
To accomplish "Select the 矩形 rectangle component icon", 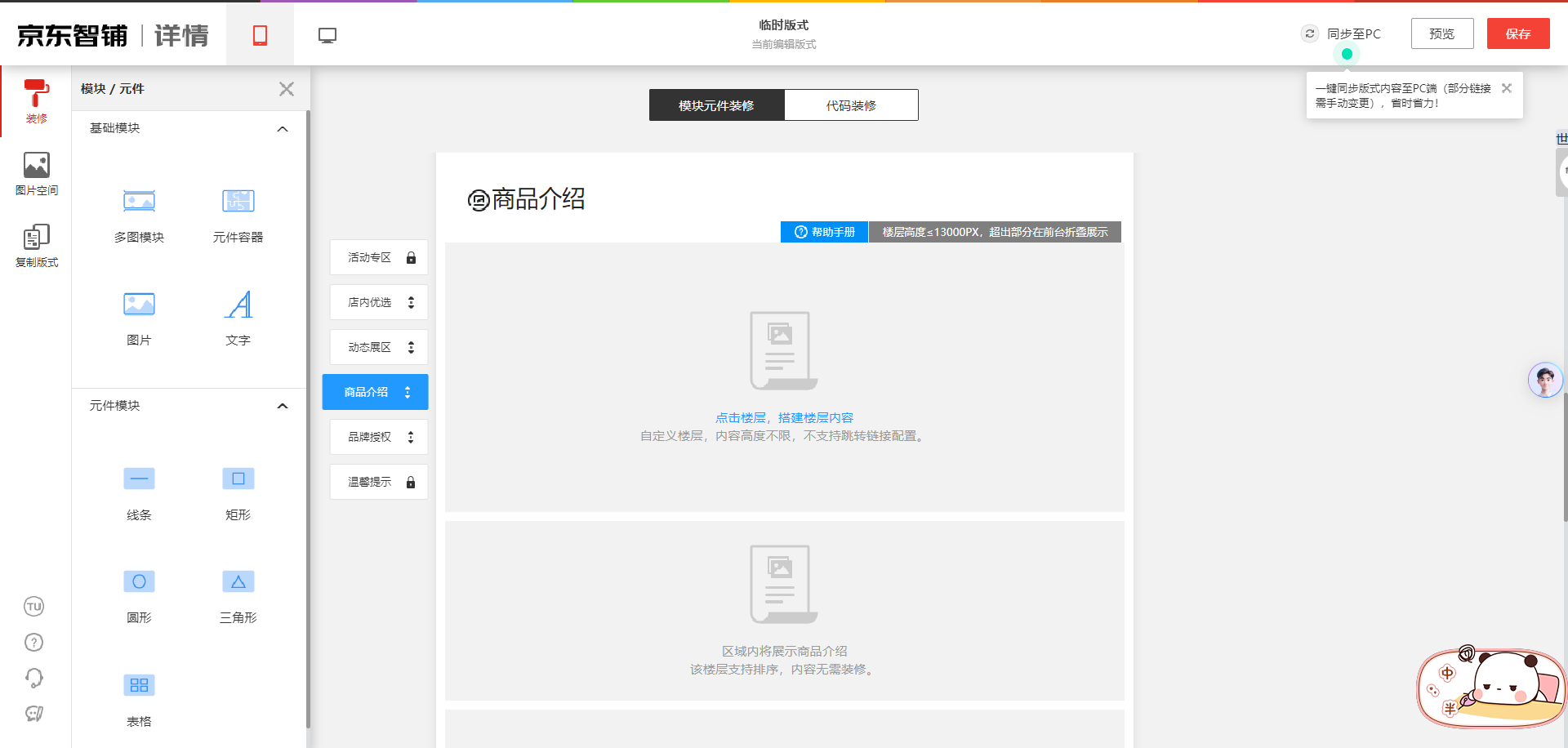I will (x=238, y=479).
